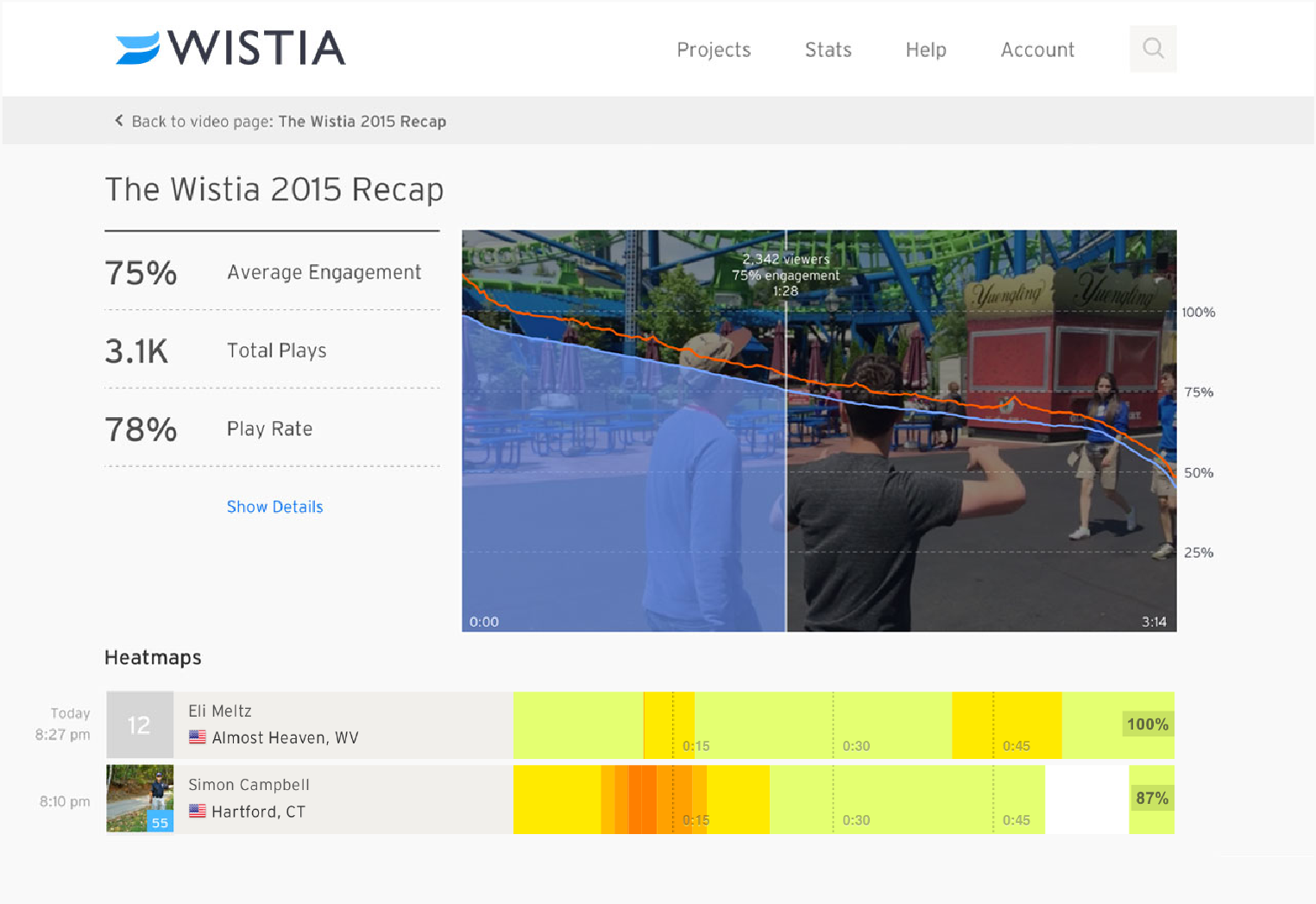
Task: Click the 0:15 marker on Simon Campbell heatmap
Action: coord(696,820)
